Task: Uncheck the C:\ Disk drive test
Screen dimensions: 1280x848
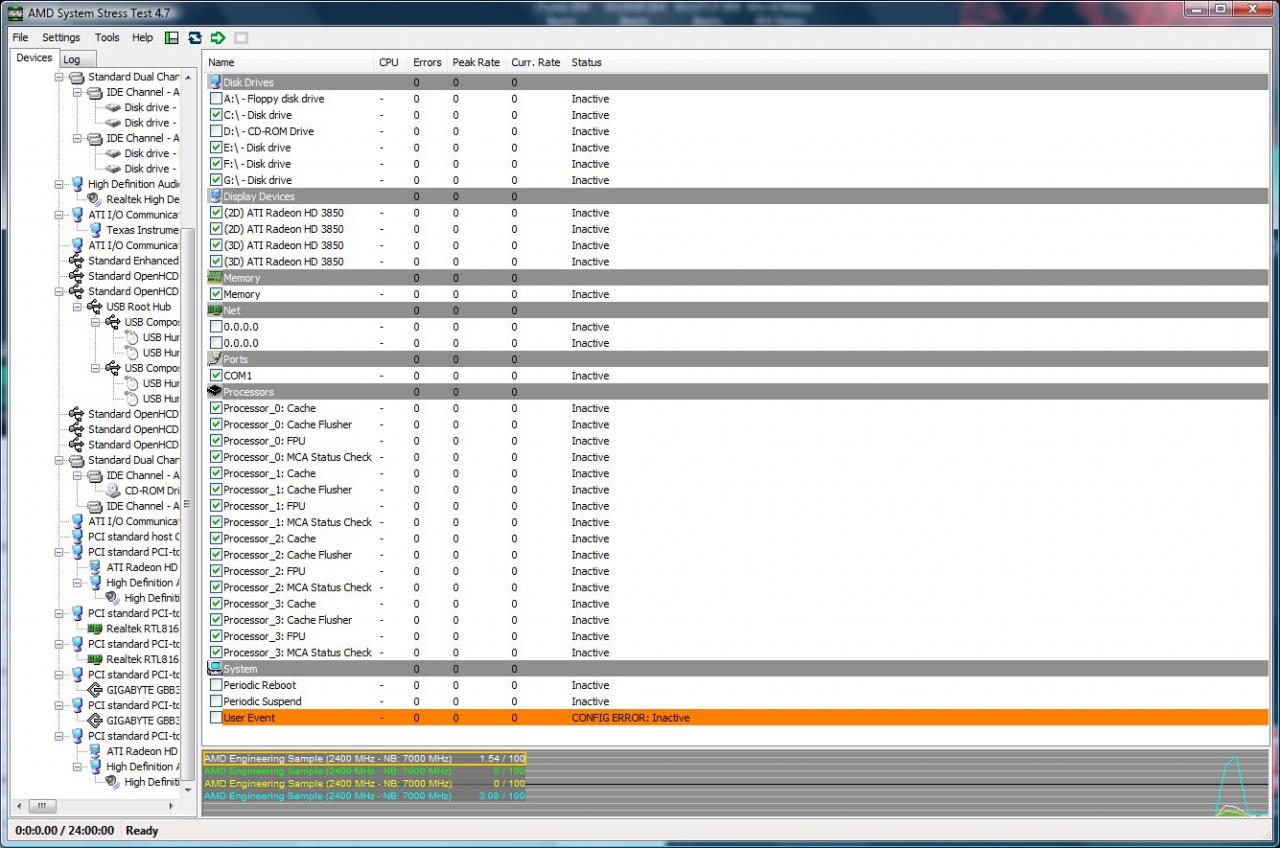Action: [x=216, y=115]
